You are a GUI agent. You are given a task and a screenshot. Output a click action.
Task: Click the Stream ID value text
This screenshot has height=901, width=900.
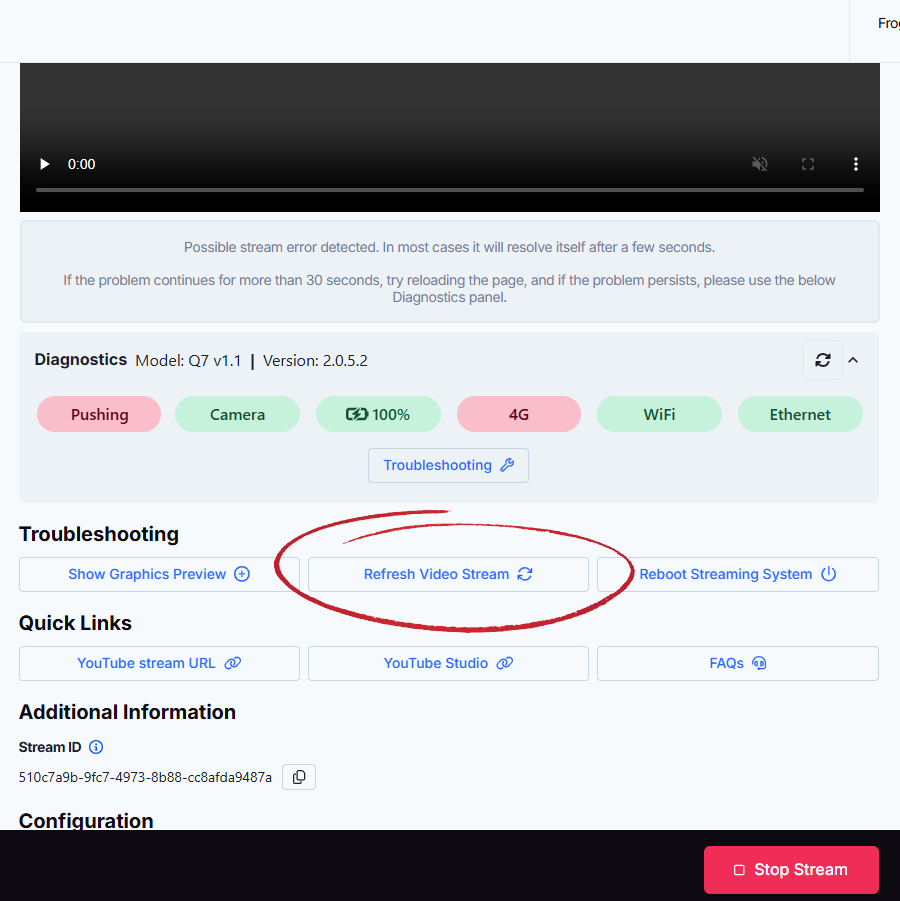point(145,777)
